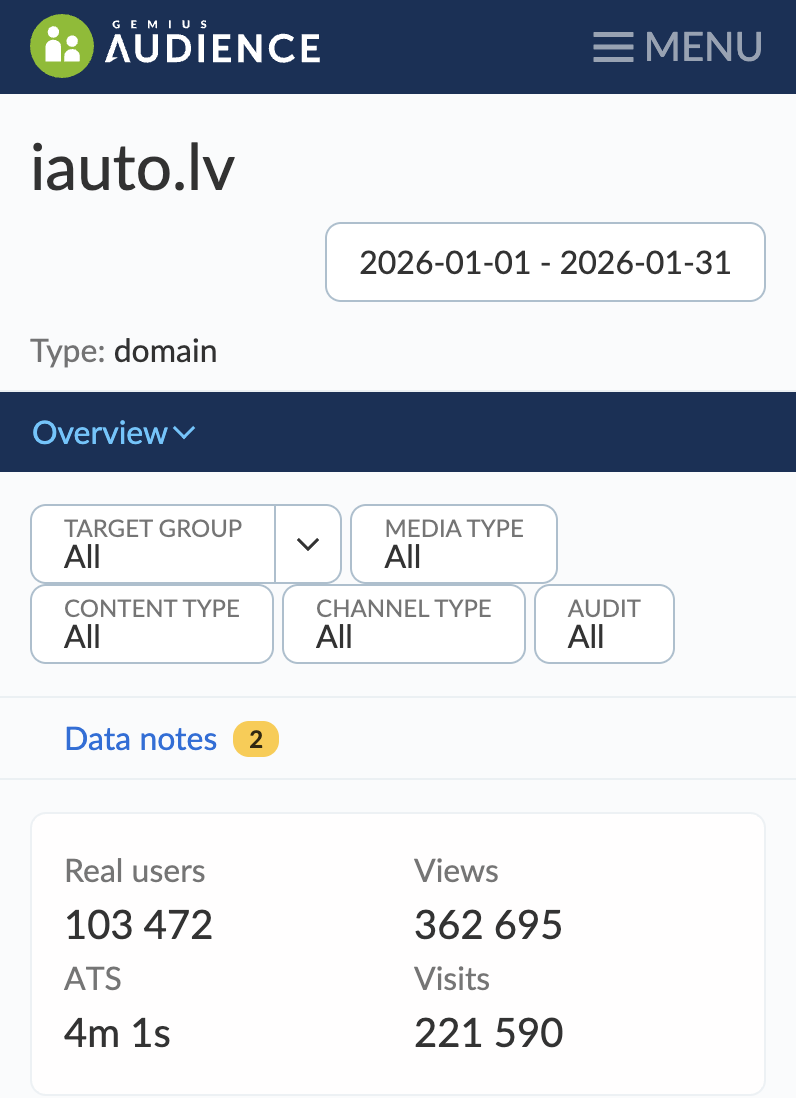Select the ATS metric 4m 1s
The width and height of the screenshot is (796, 1098).
tap(117, 1032)
